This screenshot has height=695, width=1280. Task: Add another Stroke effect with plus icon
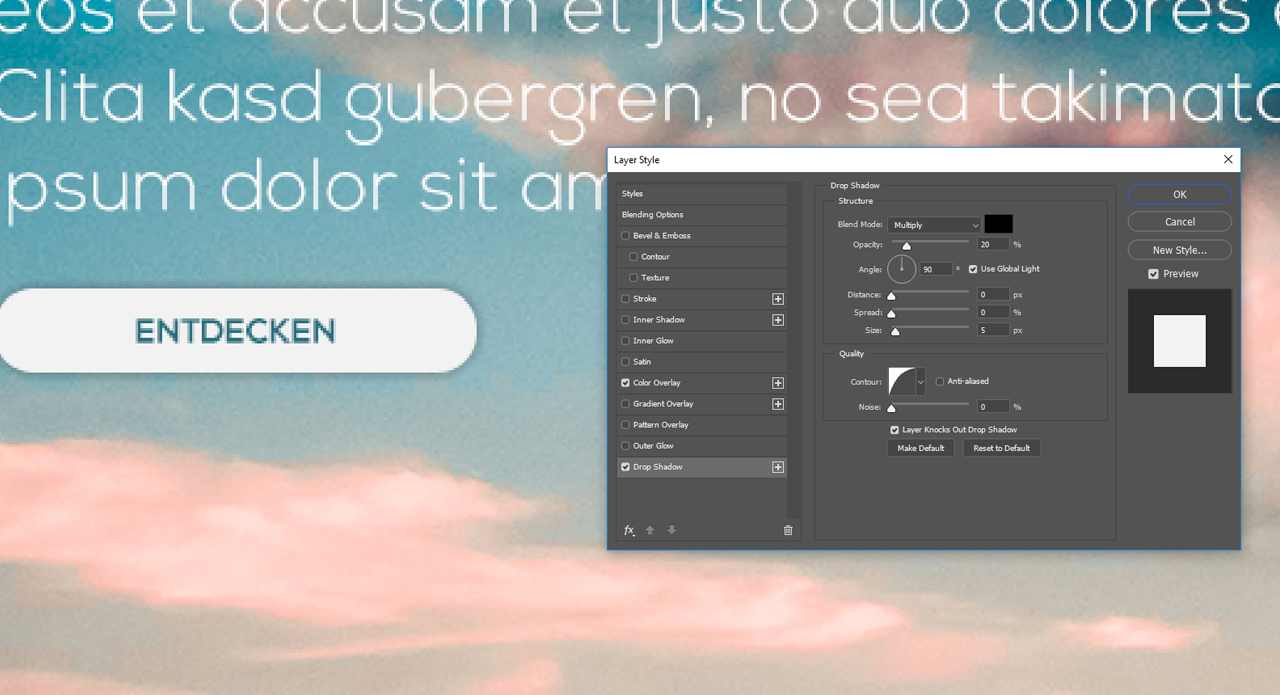click(778, 299)
